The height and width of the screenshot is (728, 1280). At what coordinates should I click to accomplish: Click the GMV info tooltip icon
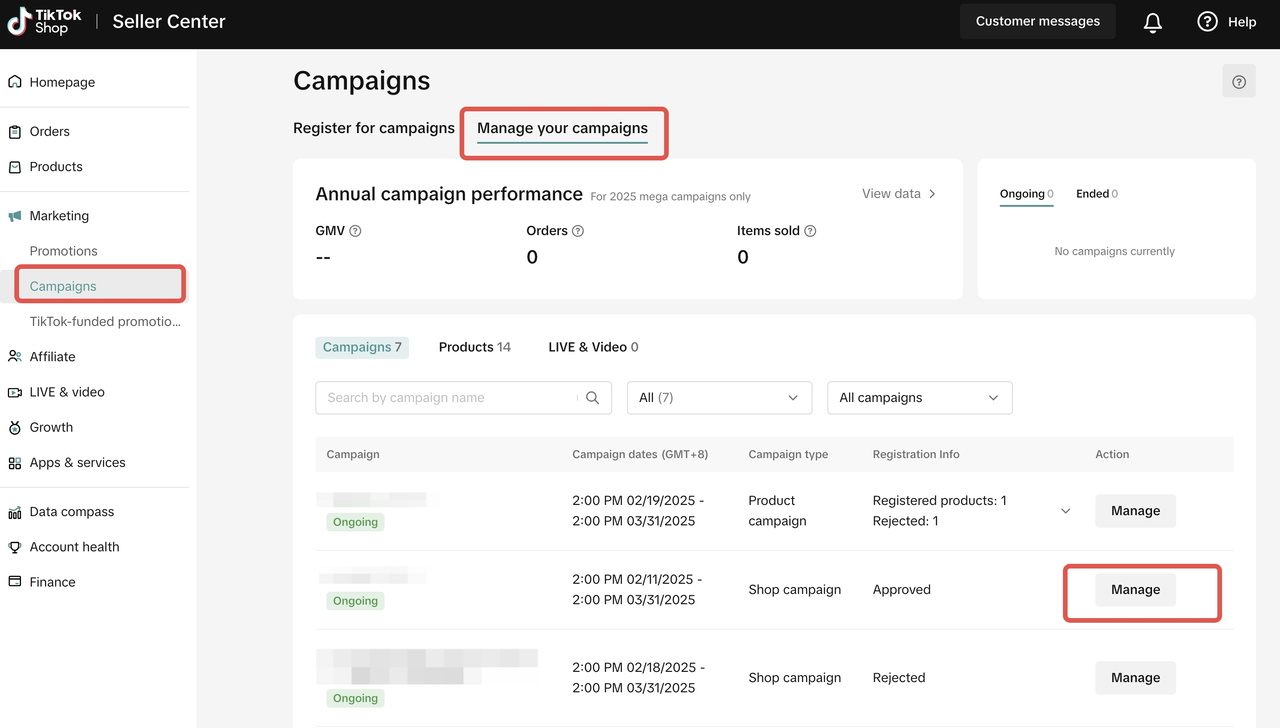point(355,231)
